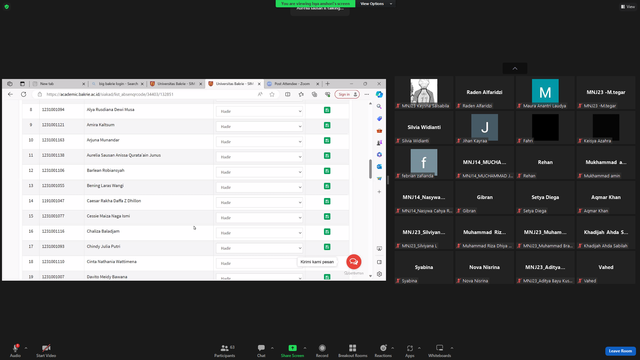
Task: Open attendance dropdown for Chindy Julia Putri
Action: [260, 248]
